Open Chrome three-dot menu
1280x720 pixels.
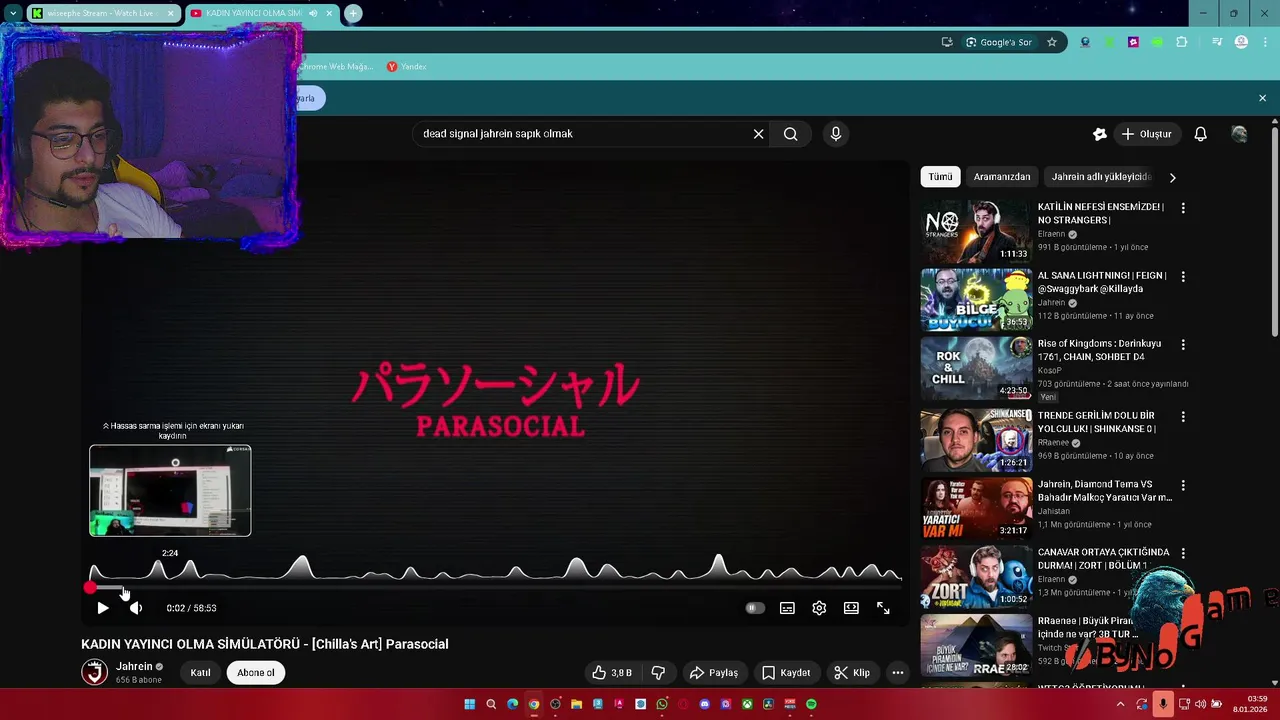tap(1266, 42)
